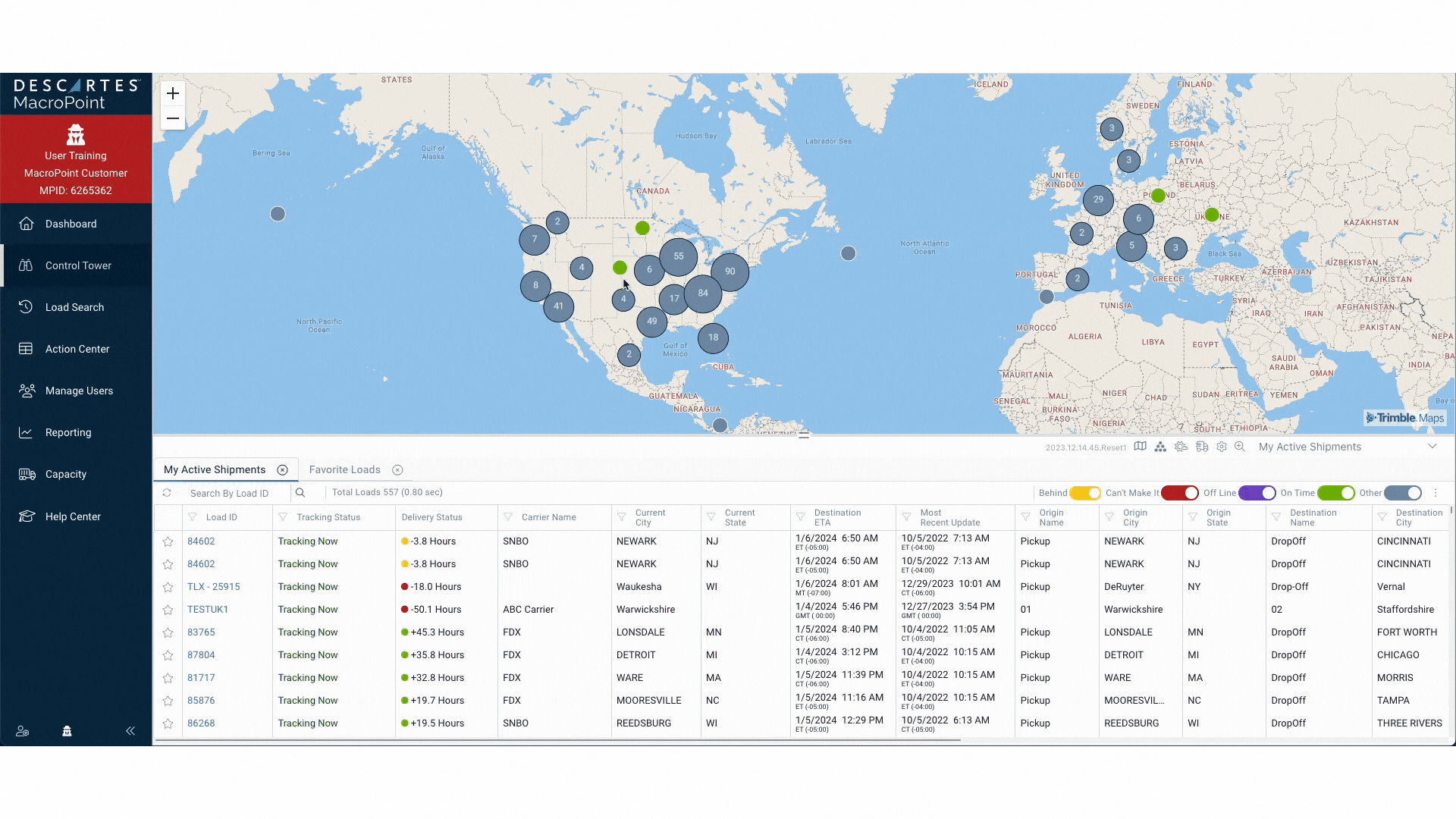Click the Search By Load ID field
Screen dimensions: 1456x819
click(x=235, y=493)
